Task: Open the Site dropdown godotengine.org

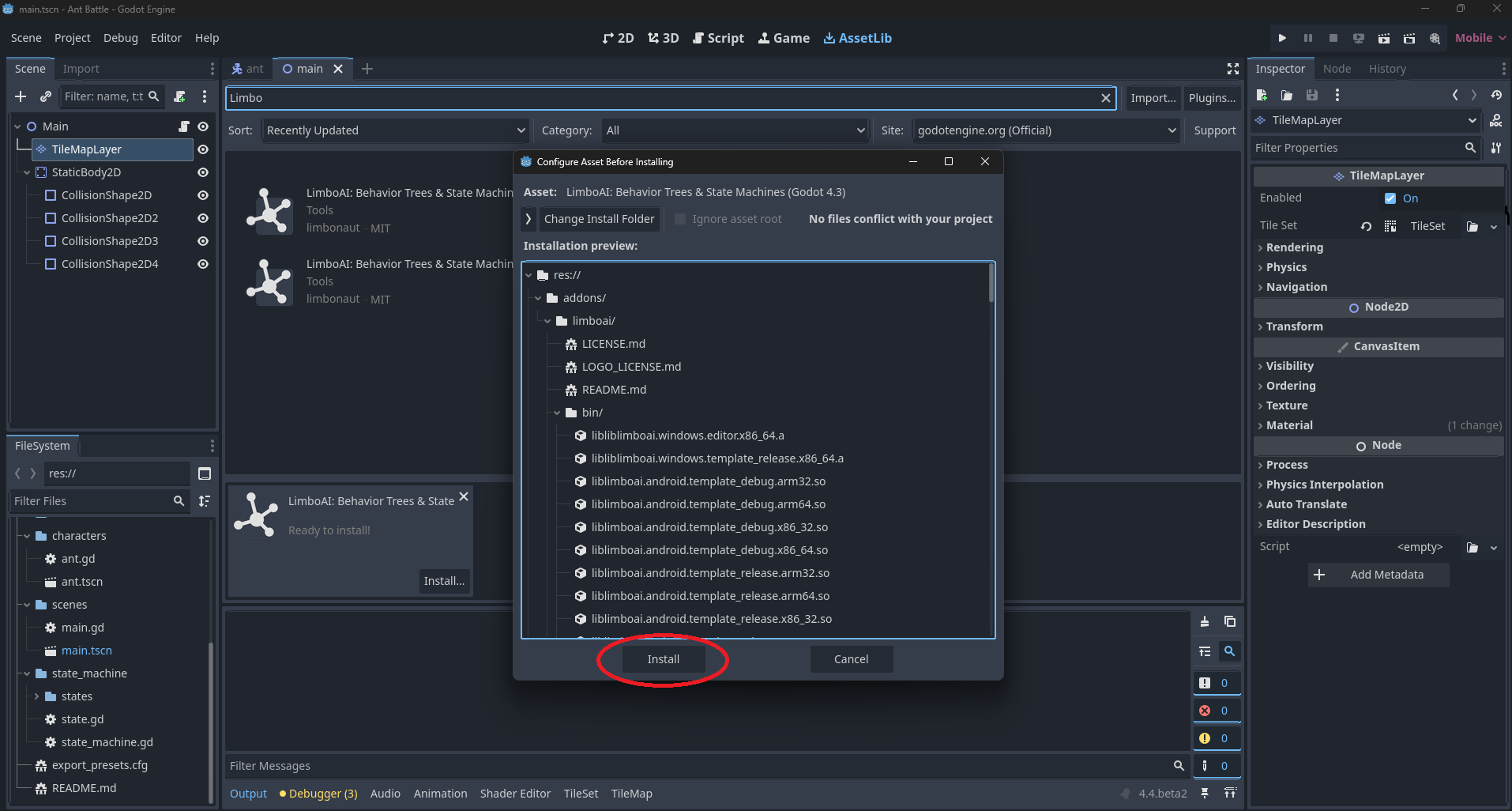Action: (1047, 130)
